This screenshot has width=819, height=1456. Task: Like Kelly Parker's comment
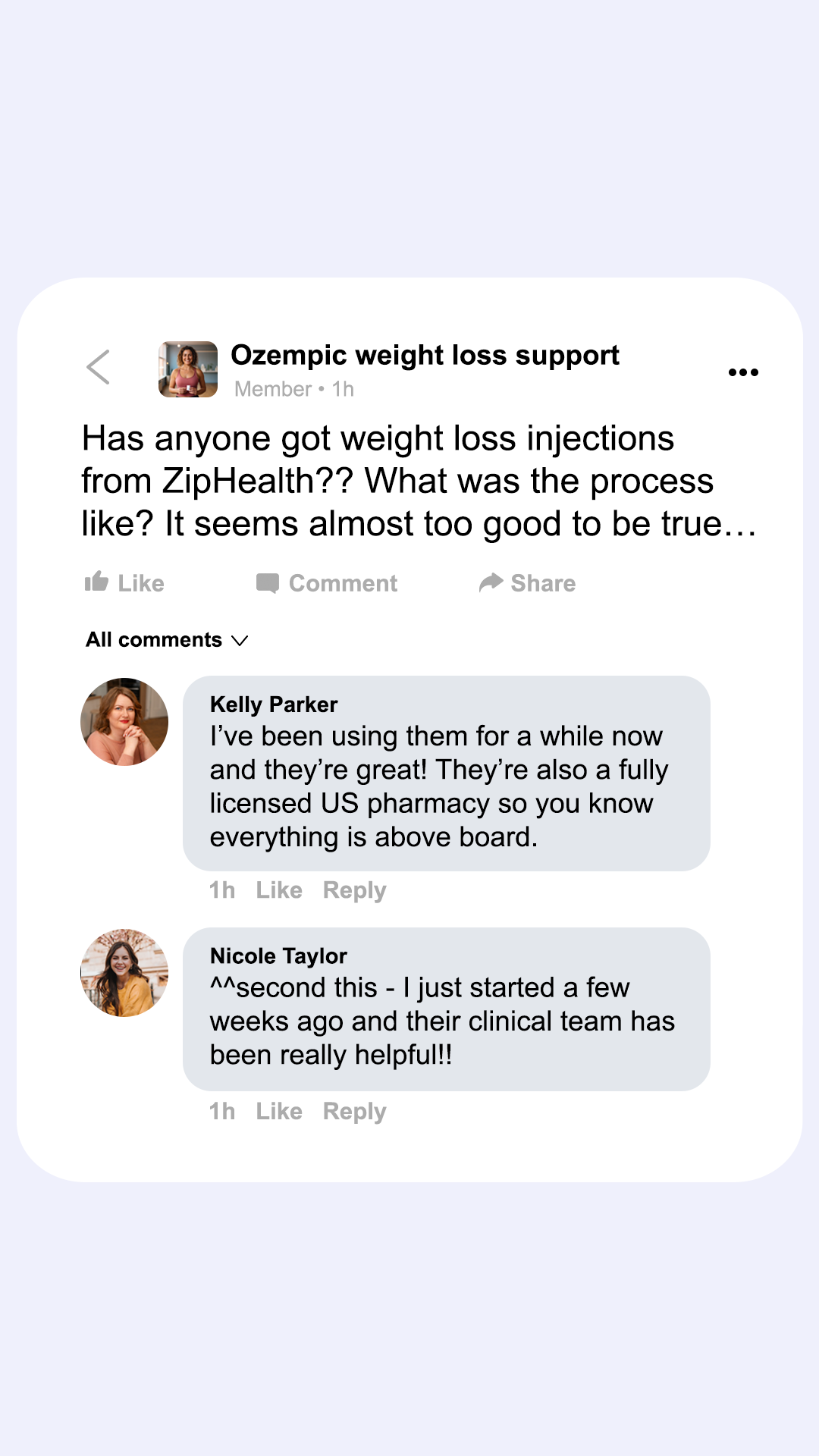click(x=279, y=890)
